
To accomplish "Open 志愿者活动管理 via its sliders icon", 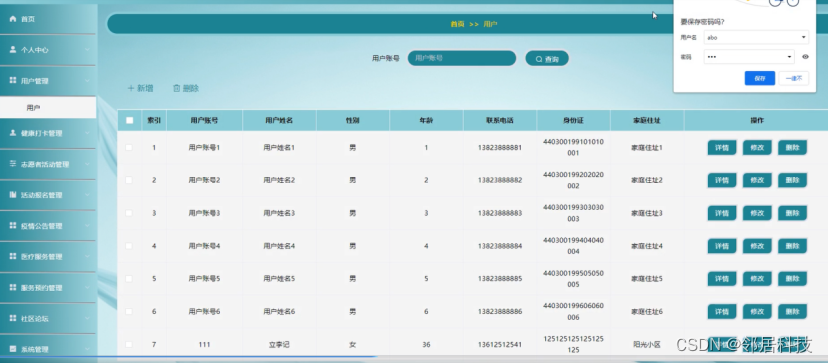I will (x=13, y=164).
